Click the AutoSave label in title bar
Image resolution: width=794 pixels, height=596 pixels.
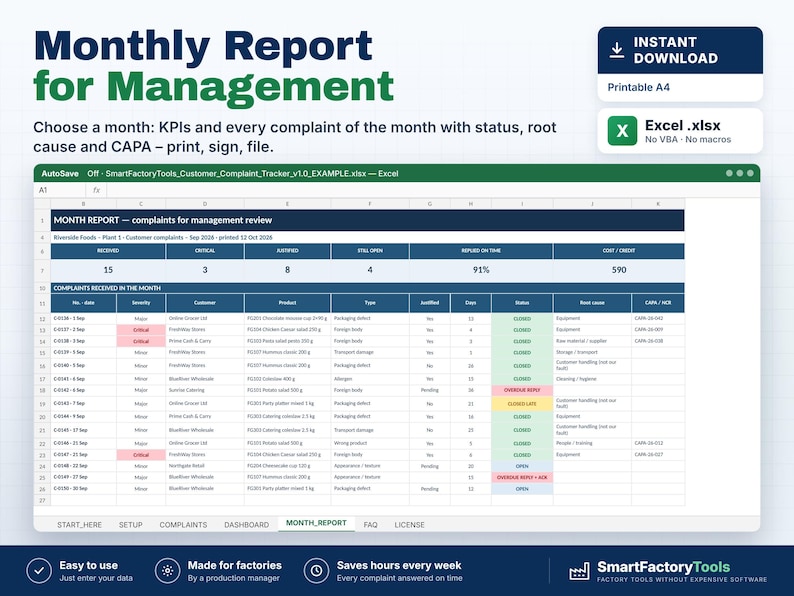coord(60,173)
